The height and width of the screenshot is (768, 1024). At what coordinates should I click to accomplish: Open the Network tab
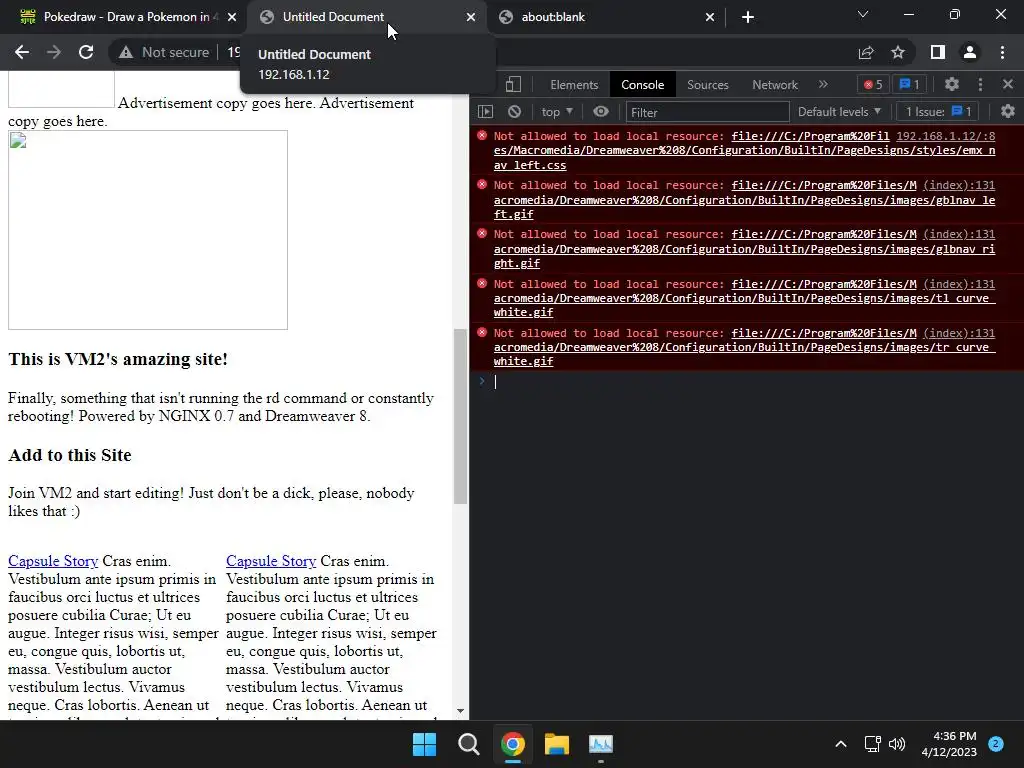click(x=775, y=85)
